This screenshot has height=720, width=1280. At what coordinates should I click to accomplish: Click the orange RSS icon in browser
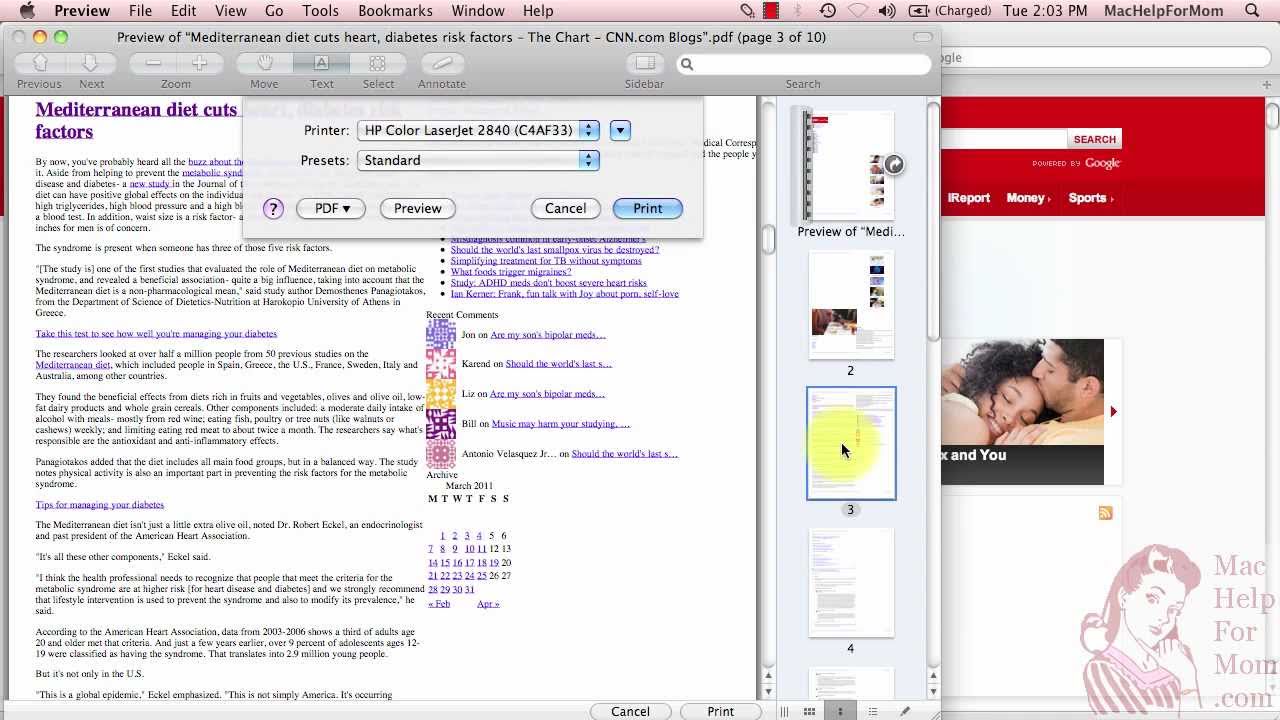pyautogui.click(x=1105, y=513)
